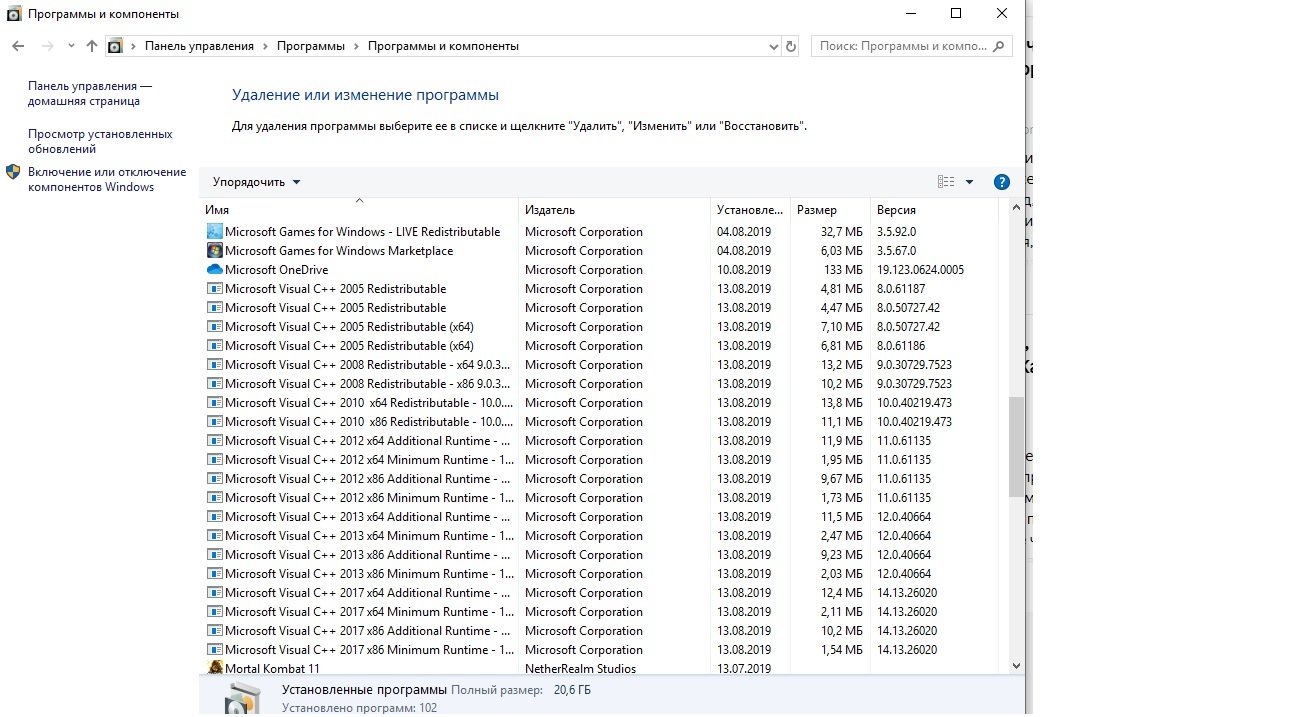The image size is (1296, 717).
Task: Refresh the Programs and Components list
Action: [x=791, y=46]
